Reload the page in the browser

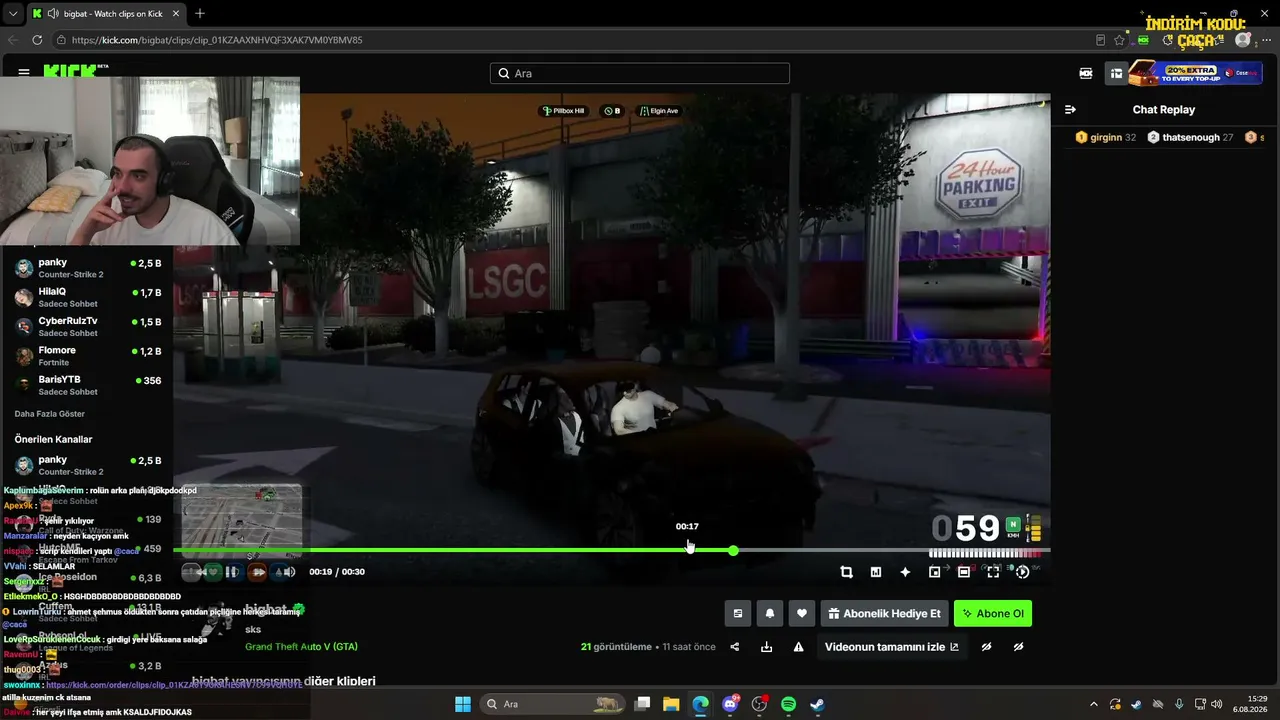click(37, 40)
